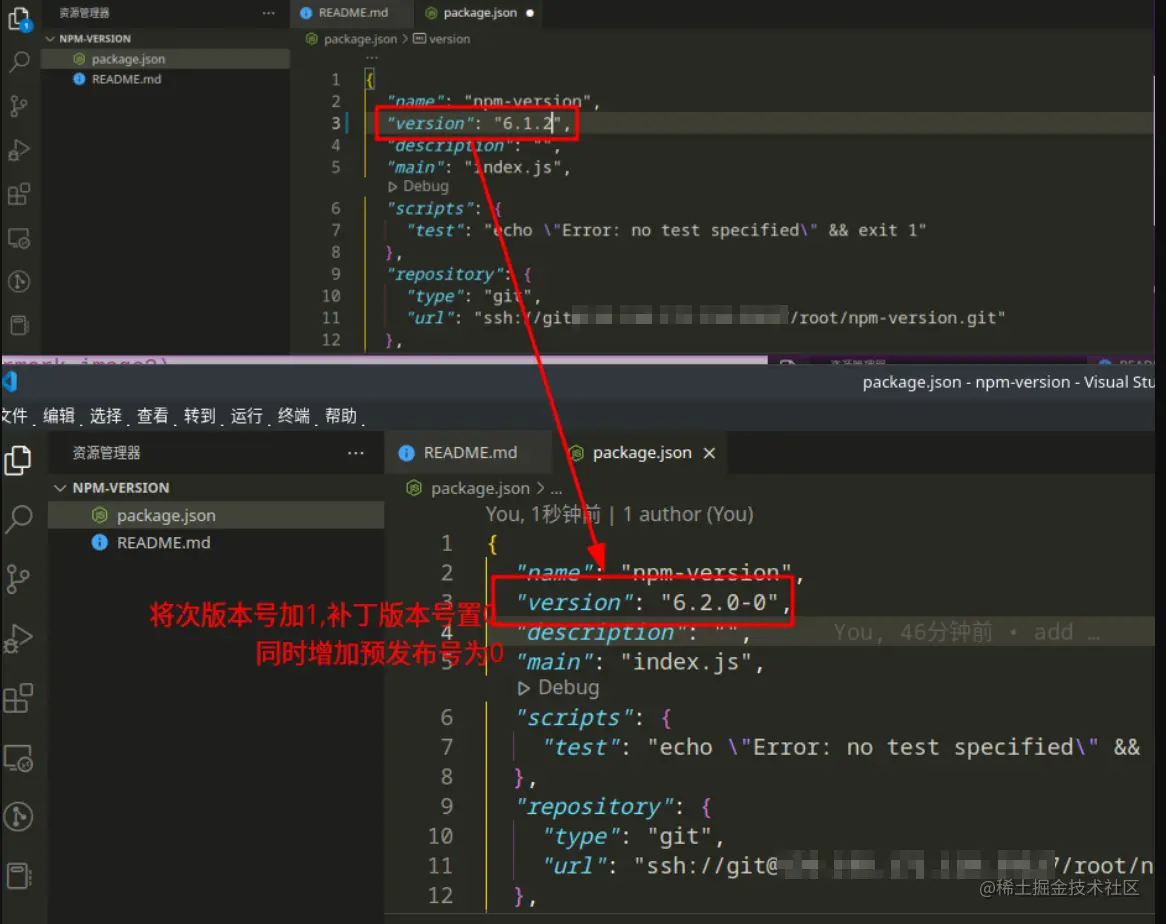Select README.md in top explorer tree
Image resolution: width=1166 pixels, height=924 pixels.
(164, 79)
